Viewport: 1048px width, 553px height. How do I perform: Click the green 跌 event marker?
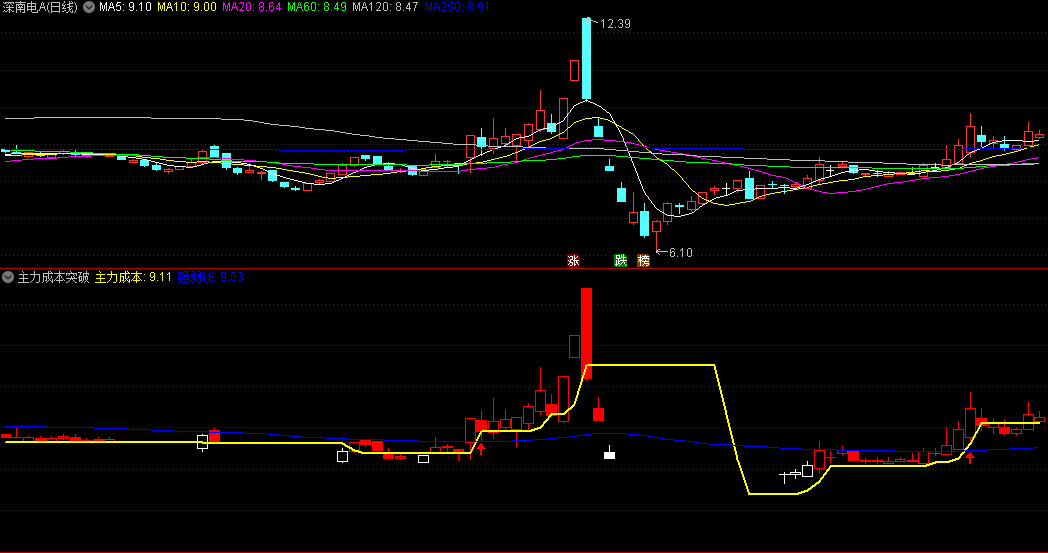coord(621,260)
